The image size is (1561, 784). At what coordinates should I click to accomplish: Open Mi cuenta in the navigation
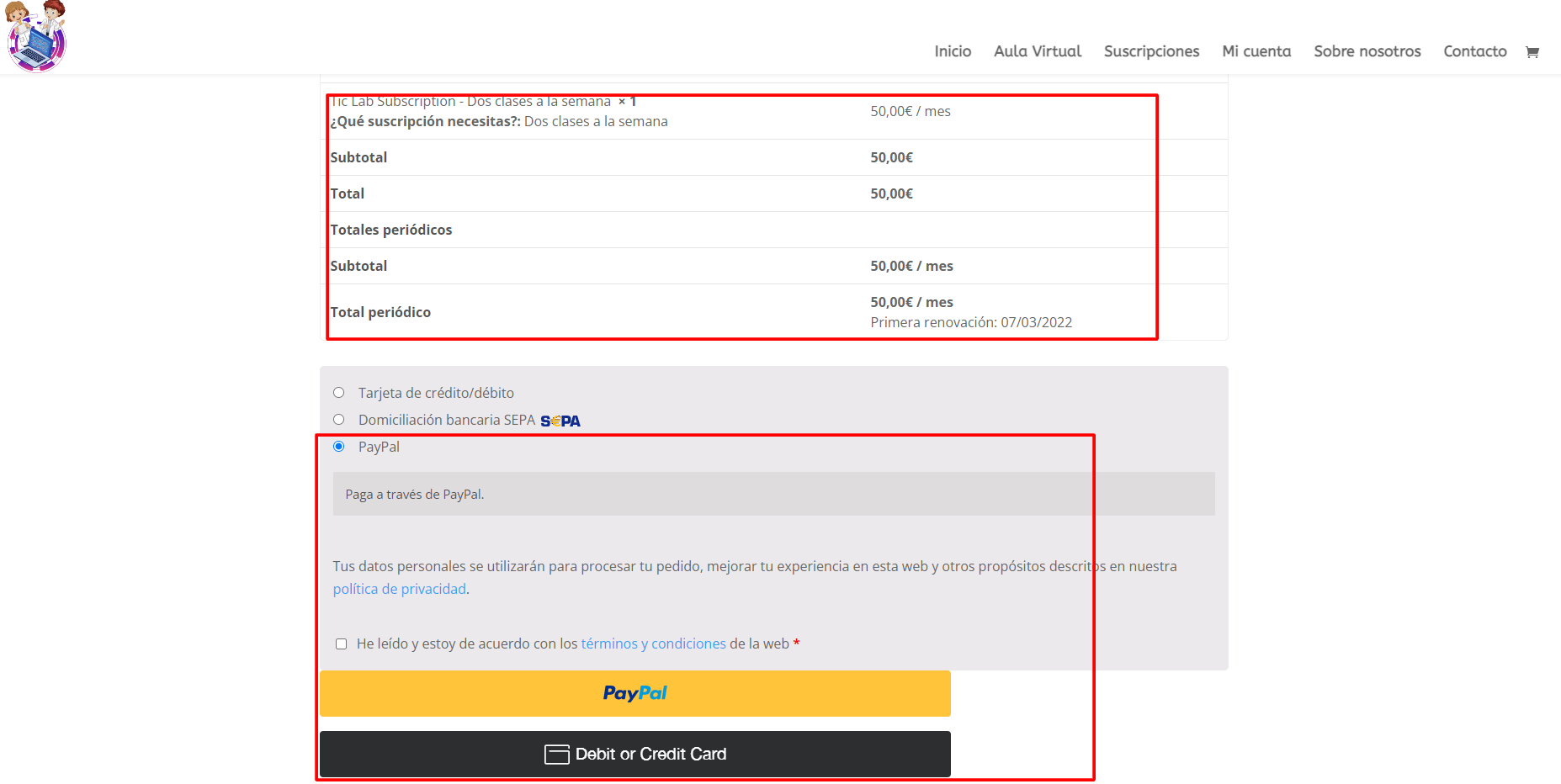click(x=1256, y=51)
